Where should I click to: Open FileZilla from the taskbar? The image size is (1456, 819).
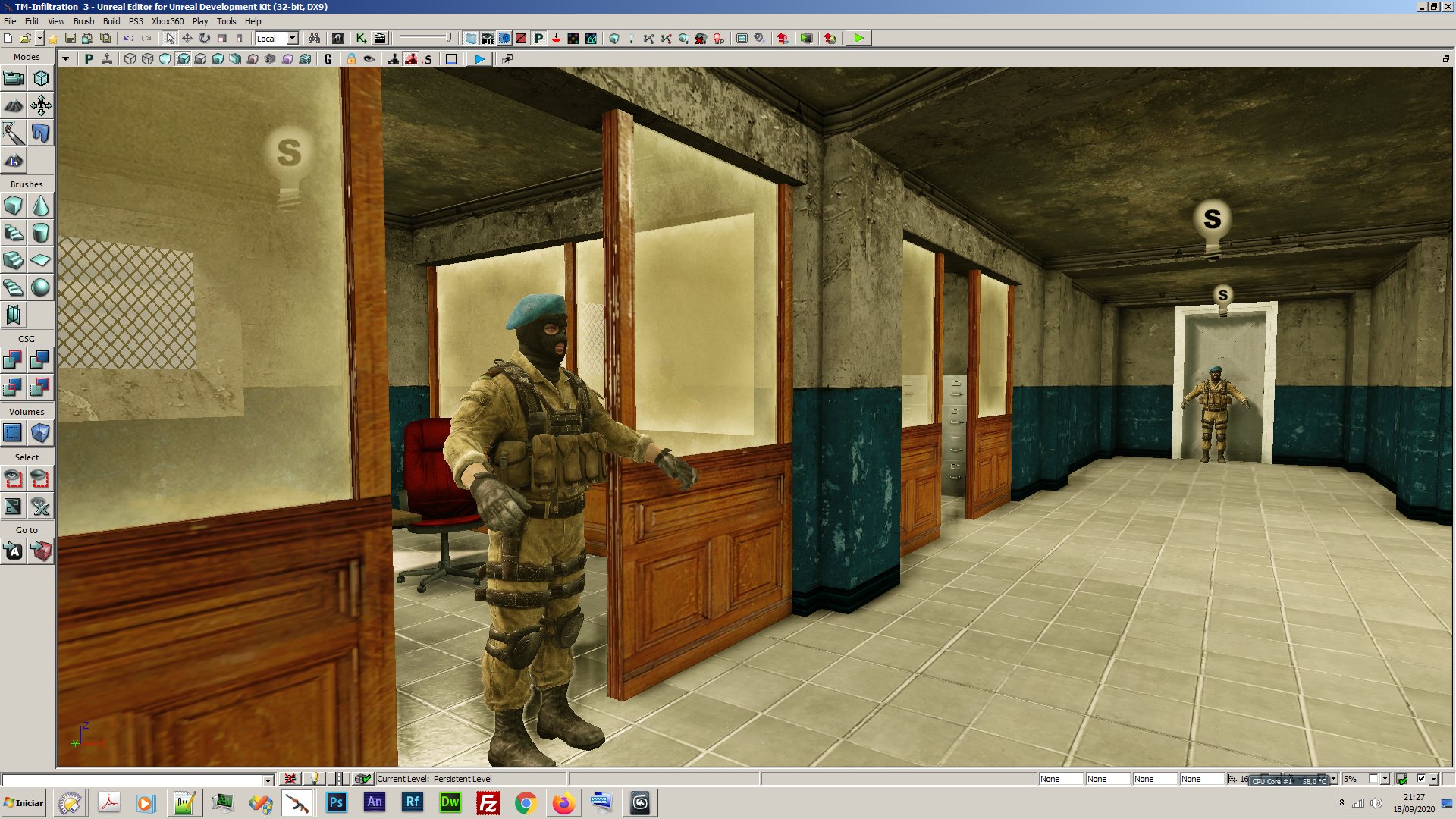[x=488, y=803]
